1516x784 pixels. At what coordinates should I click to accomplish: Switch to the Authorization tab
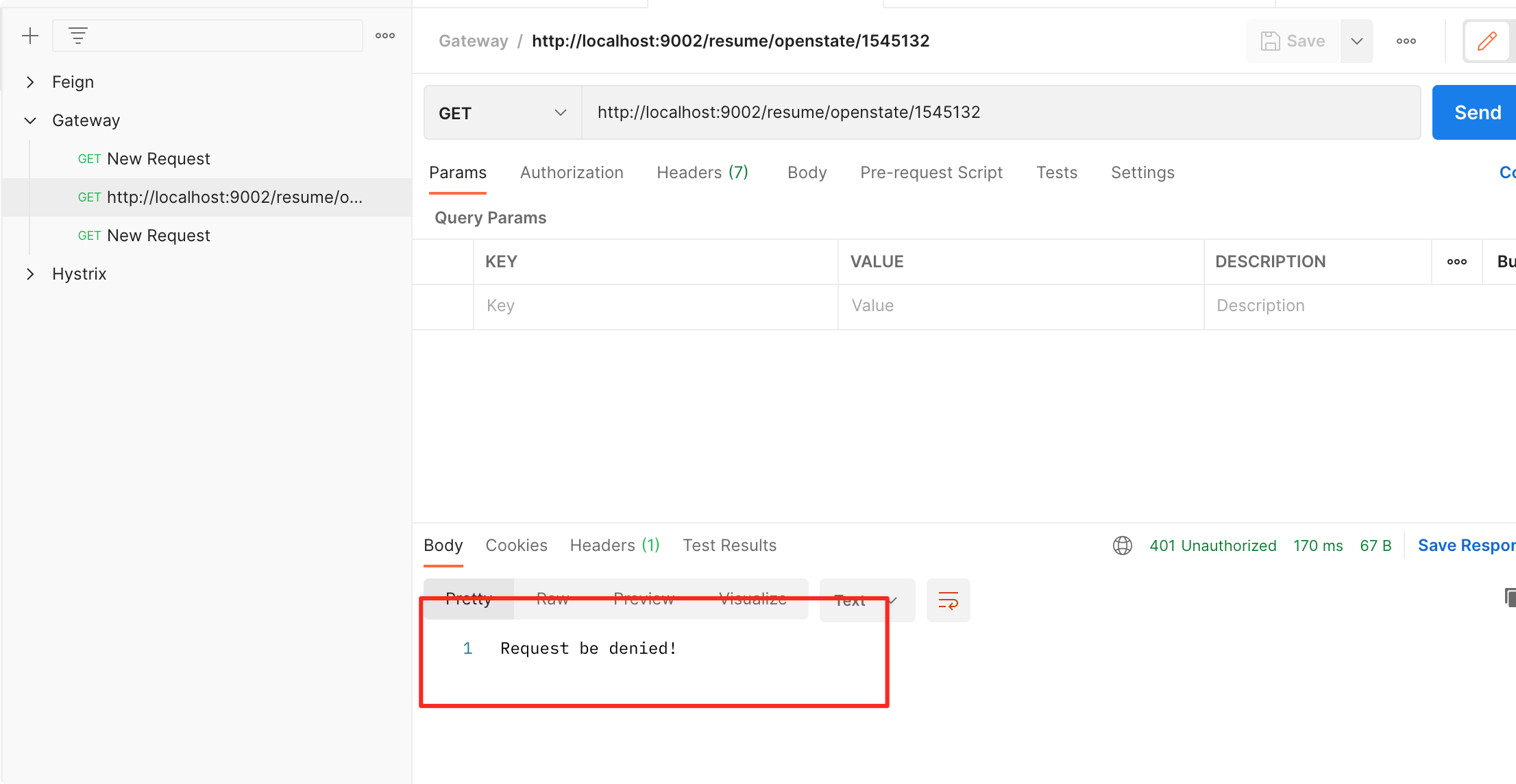tap(572, 173)
